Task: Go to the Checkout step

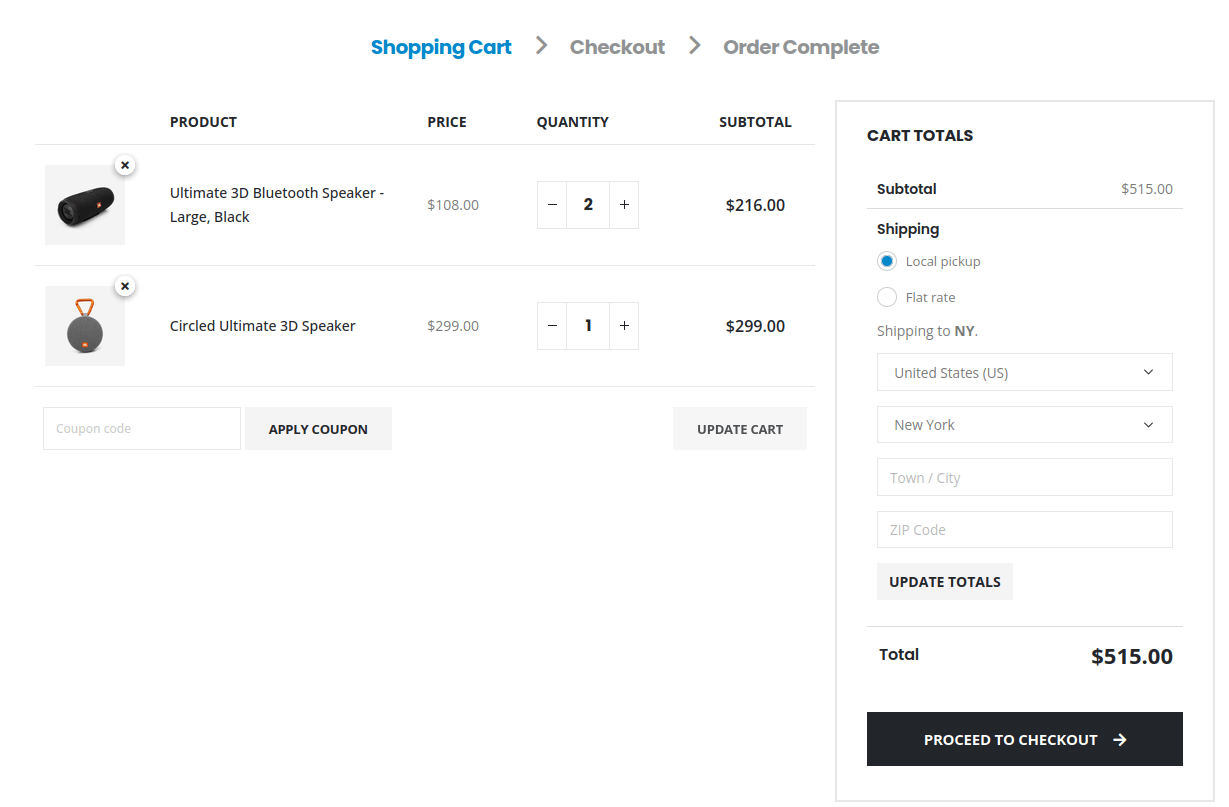Action: point(617,47)
